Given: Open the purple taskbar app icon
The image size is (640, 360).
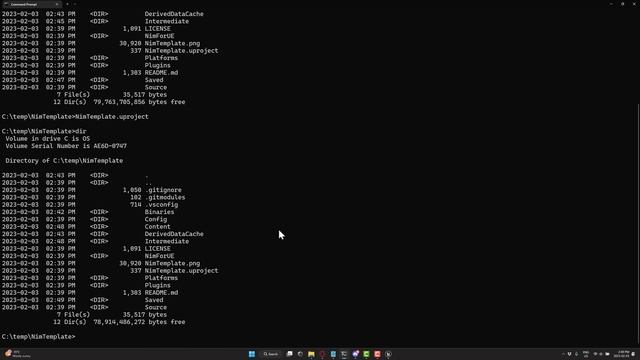Looking at the screenshot, I should pyautogui.click(x=356, y=354).
